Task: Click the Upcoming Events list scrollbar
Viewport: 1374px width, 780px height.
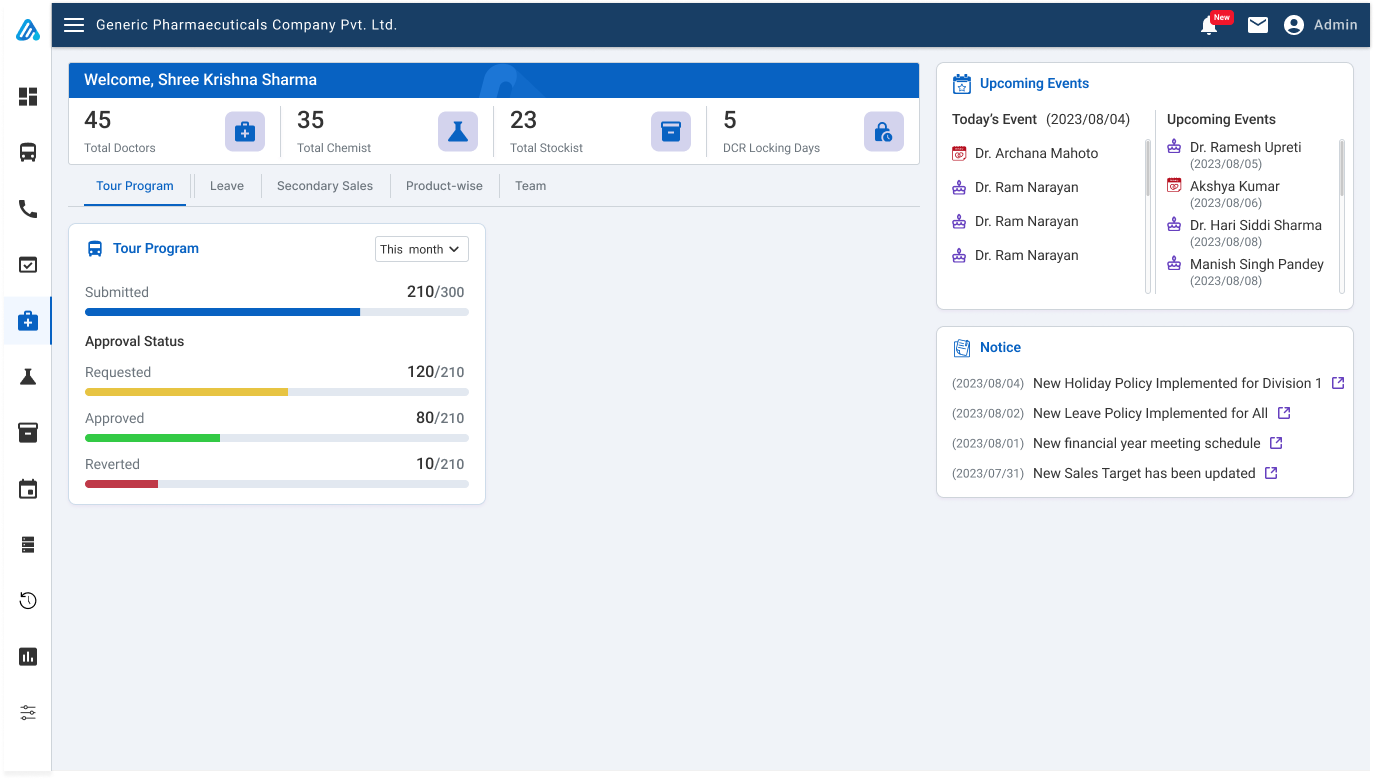Action: [x=1342, y=216]
